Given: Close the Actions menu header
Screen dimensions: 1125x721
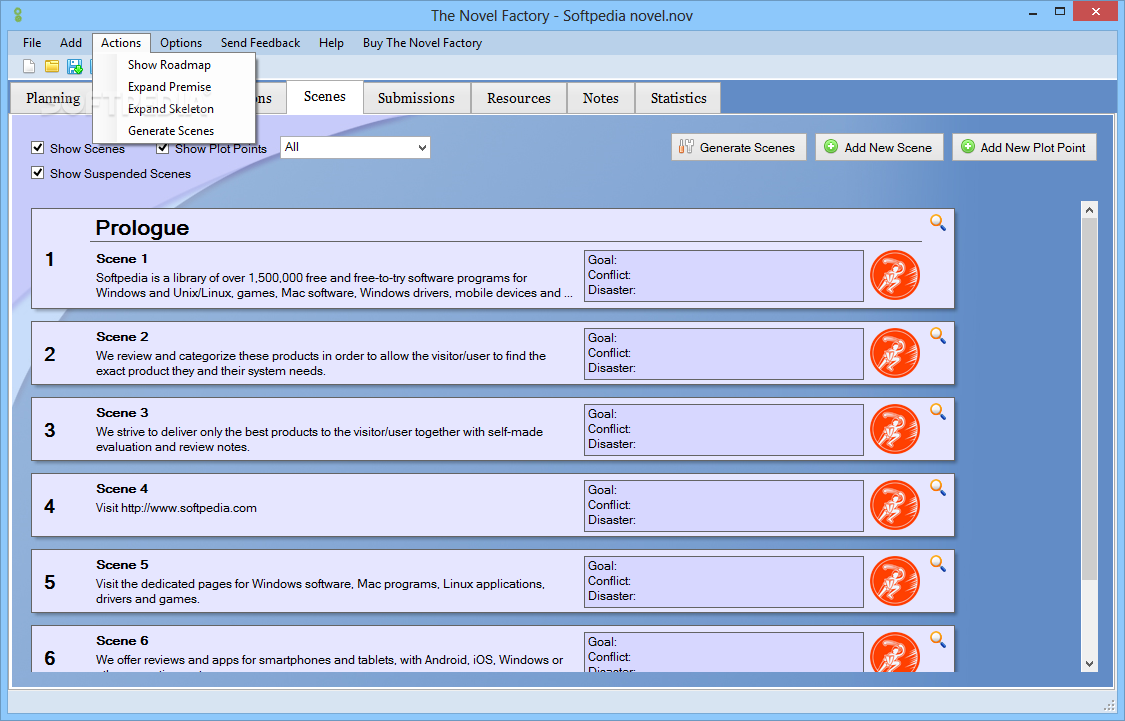Looking at the screenshot, I should [x=121, y=43].
